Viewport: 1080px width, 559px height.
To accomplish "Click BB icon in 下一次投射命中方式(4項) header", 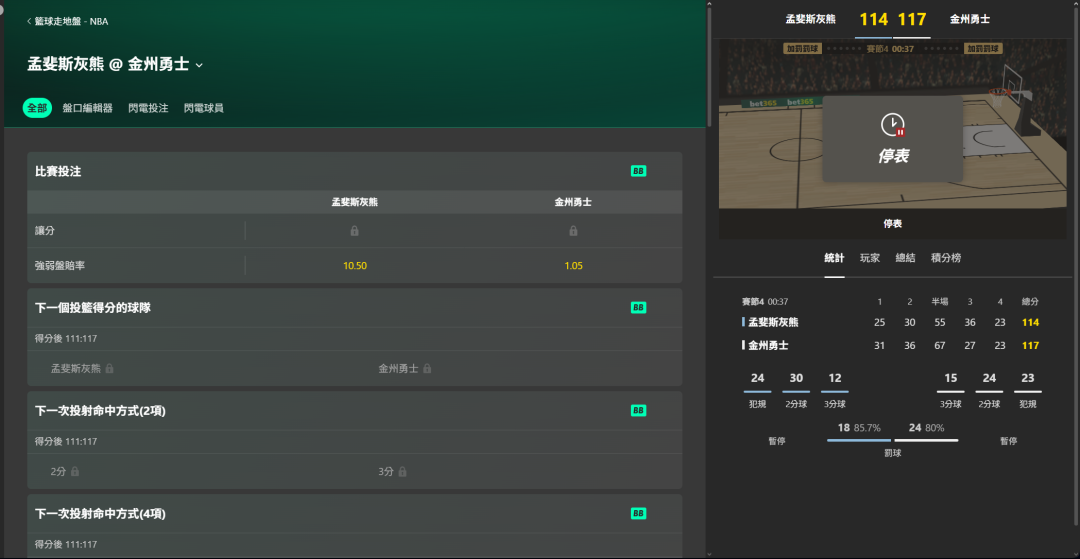I will coord(638,514).
